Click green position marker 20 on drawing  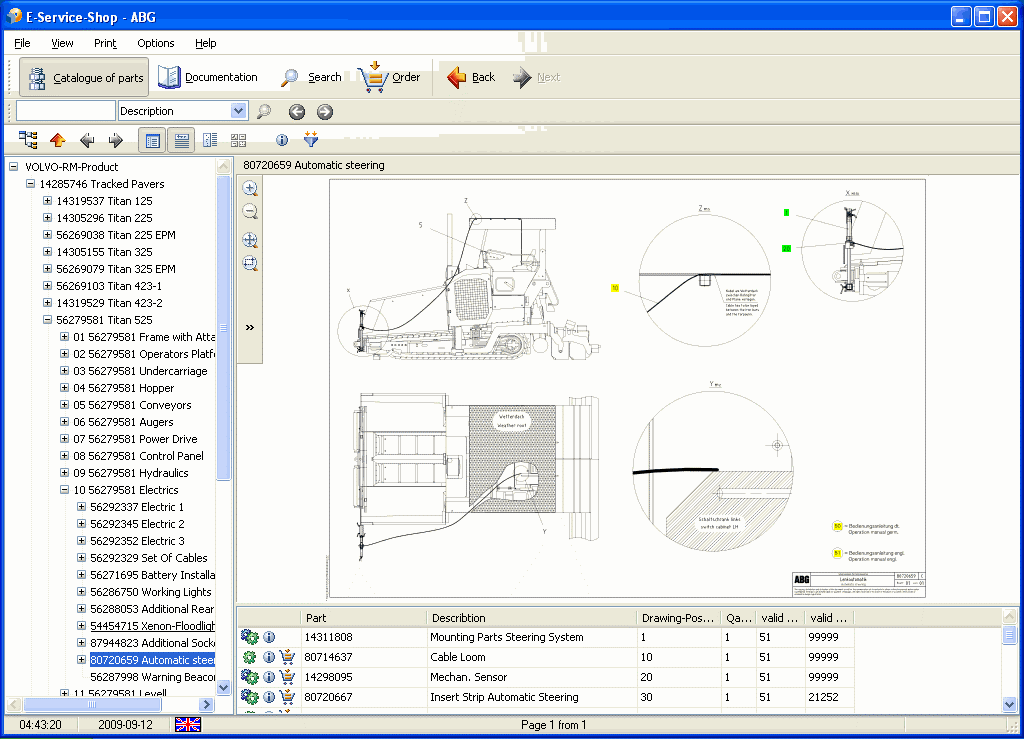tap(786, 249)
